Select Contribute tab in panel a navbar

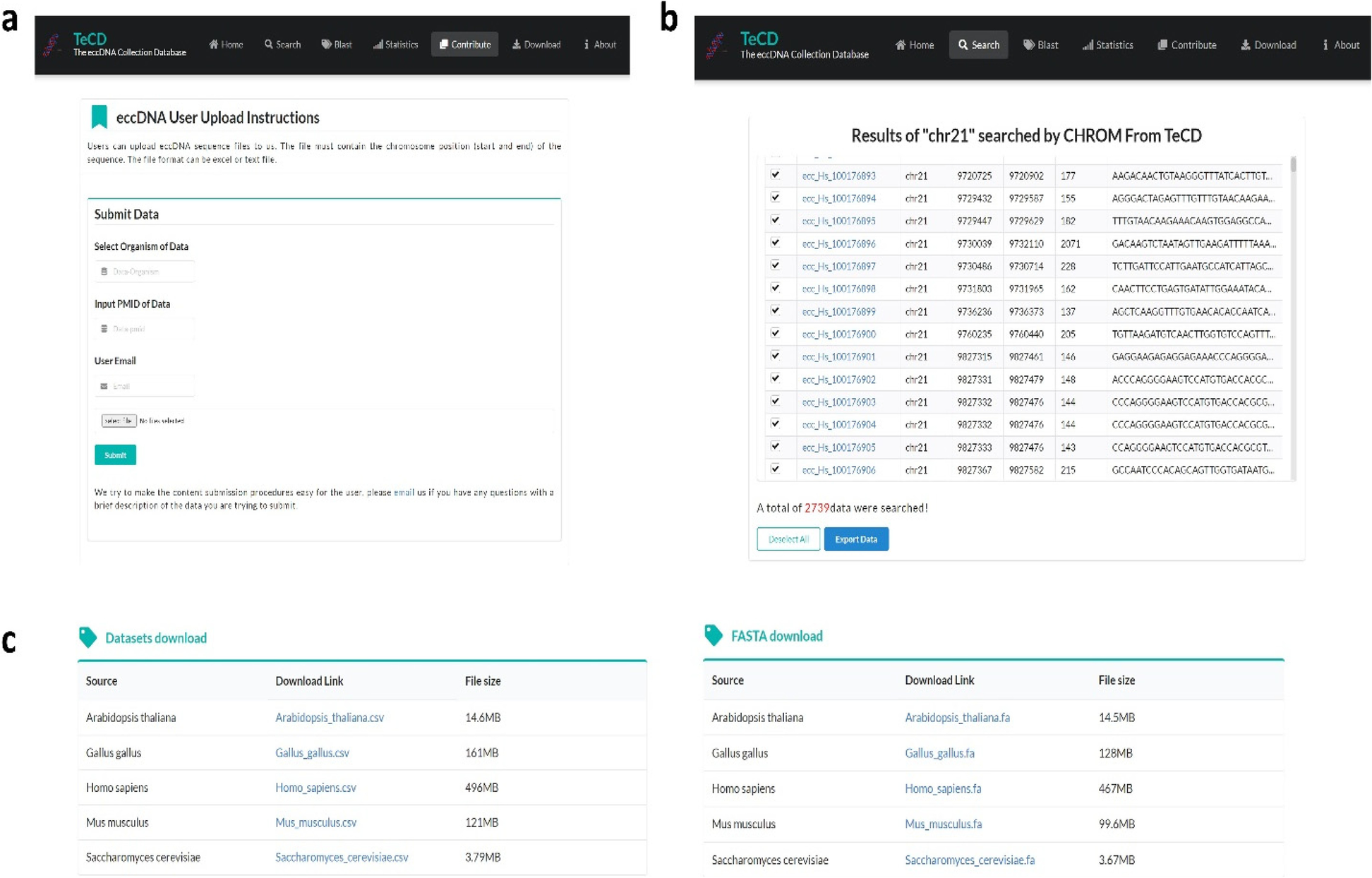click(x=465, y=44)
